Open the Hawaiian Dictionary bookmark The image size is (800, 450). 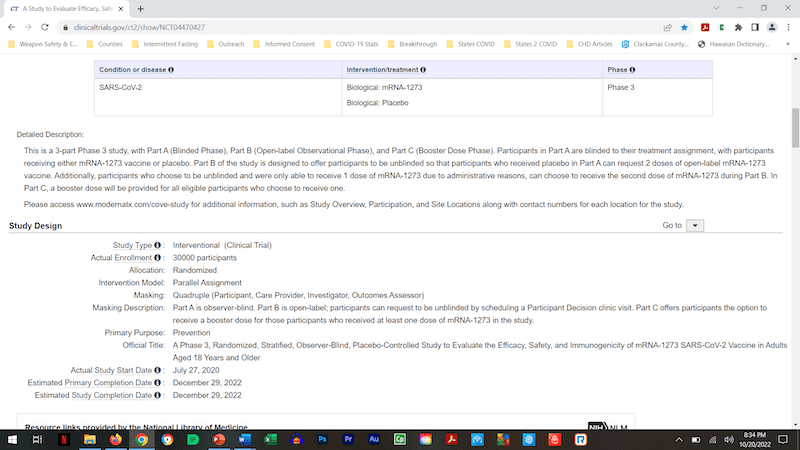[x=733, y=44]
